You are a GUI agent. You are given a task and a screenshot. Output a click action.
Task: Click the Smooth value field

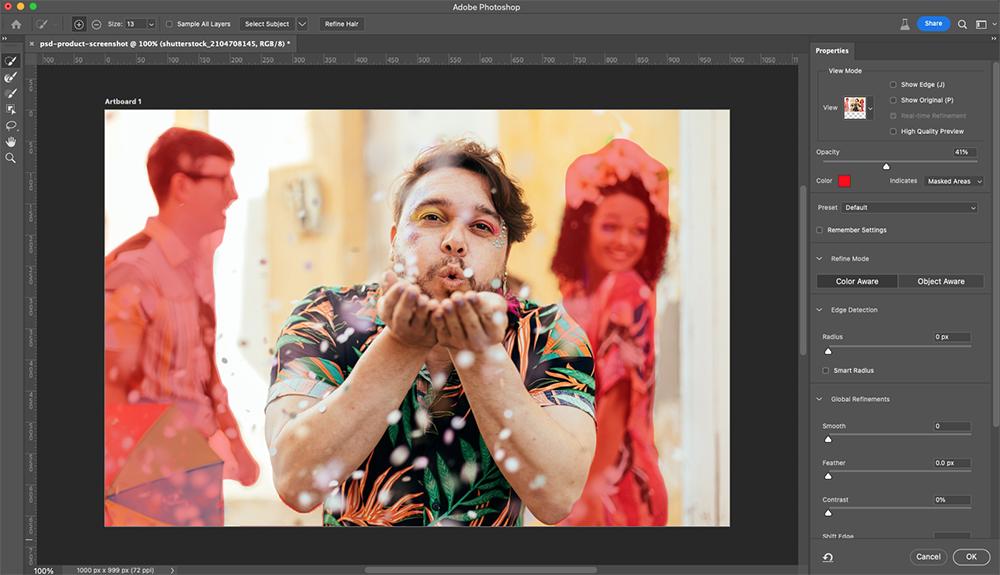pos(952,426)
